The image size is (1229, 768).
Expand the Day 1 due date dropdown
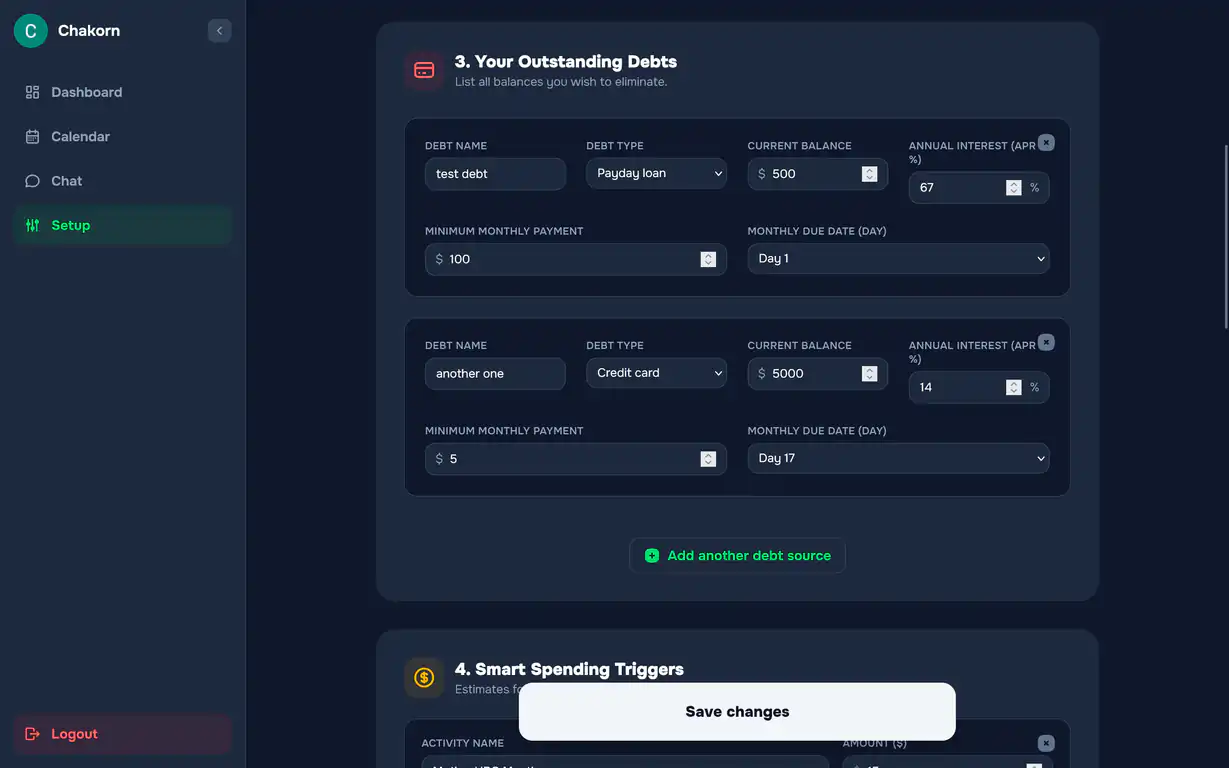pyautogui.click(x=898, y=259)
